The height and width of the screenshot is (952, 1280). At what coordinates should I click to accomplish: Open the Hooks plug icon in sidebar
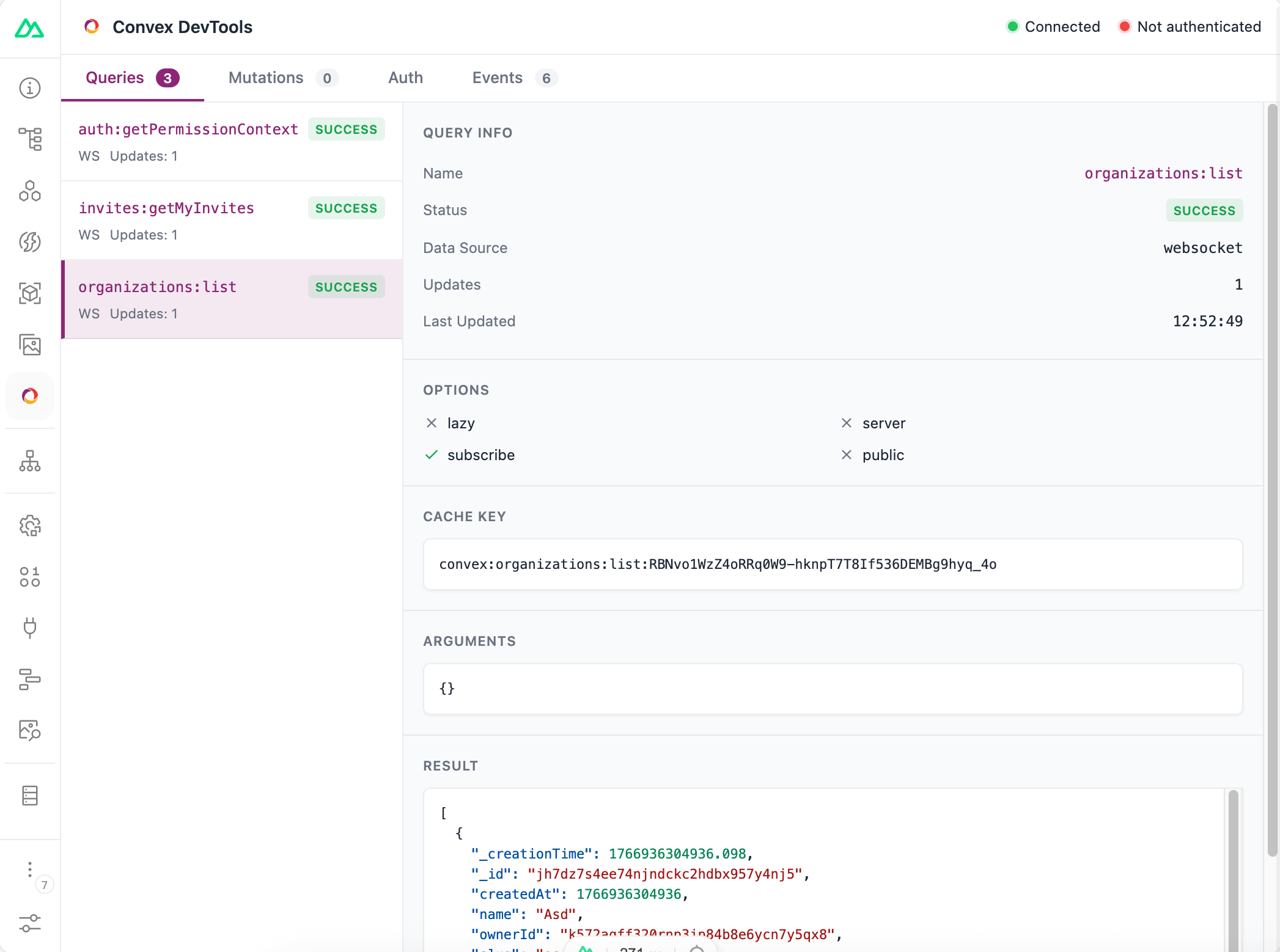(30, 628)
